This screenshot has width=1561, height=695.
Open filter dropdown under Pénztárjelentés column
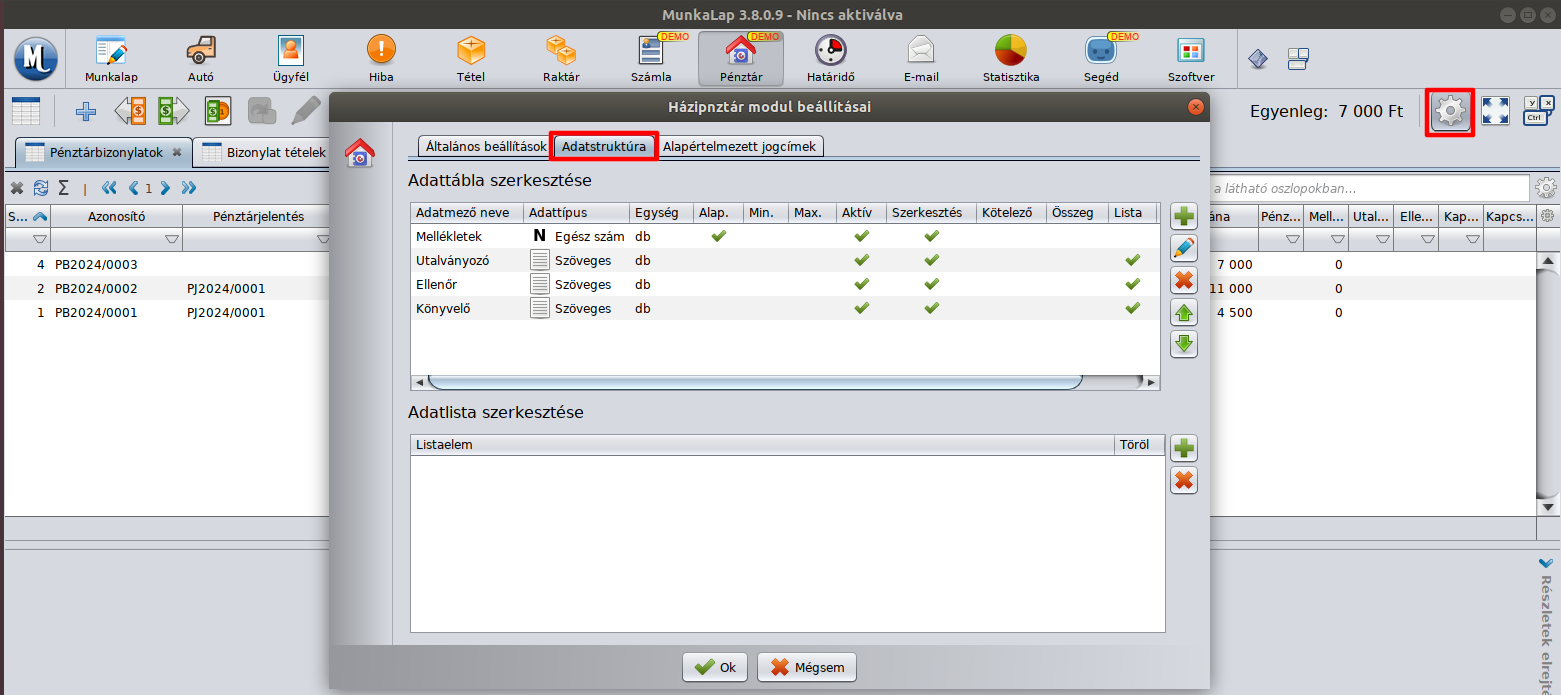tap(323, 240)
